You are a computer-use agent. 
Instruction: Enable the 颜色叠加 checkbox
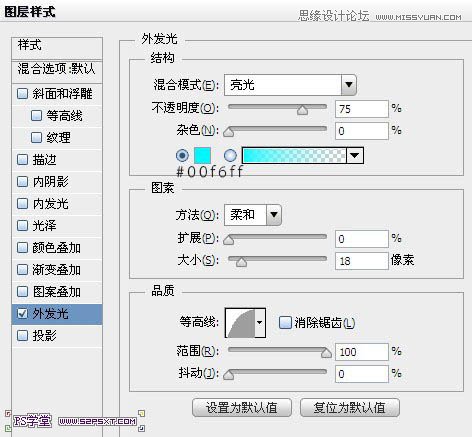pos(22,248)
